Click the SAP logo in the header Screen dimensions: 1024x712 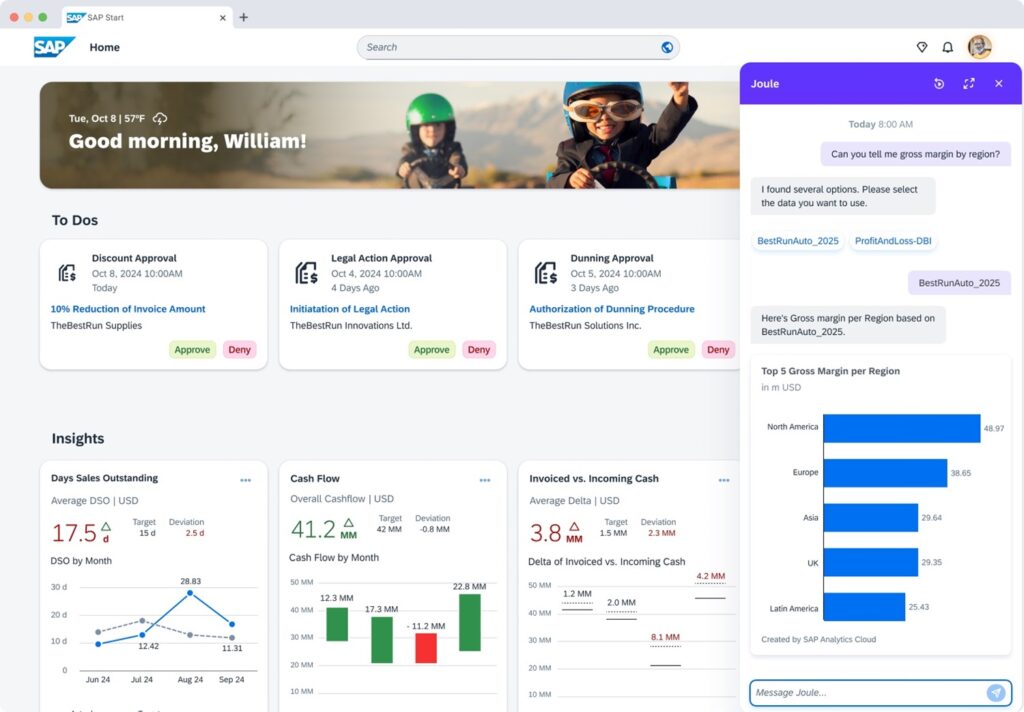[x=54, y=47]
